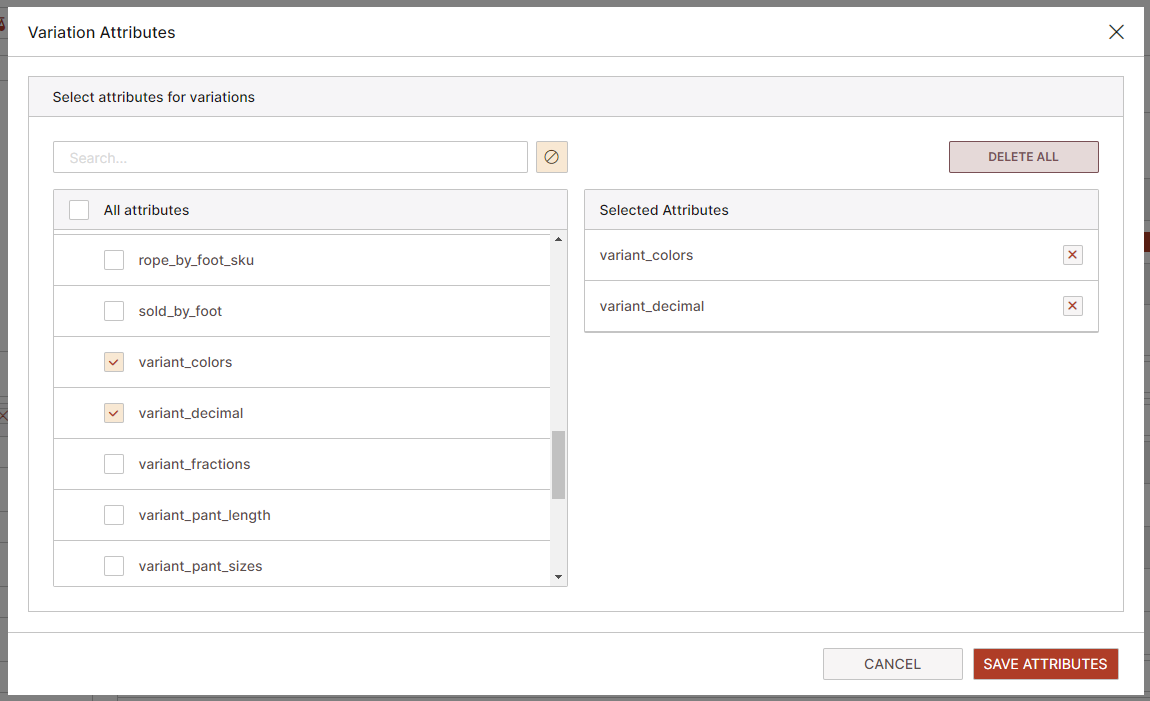Check the rope_by_foot_sku checkbox
Viewport: 1150px width, 701px height.
click(x=114, y=259)
